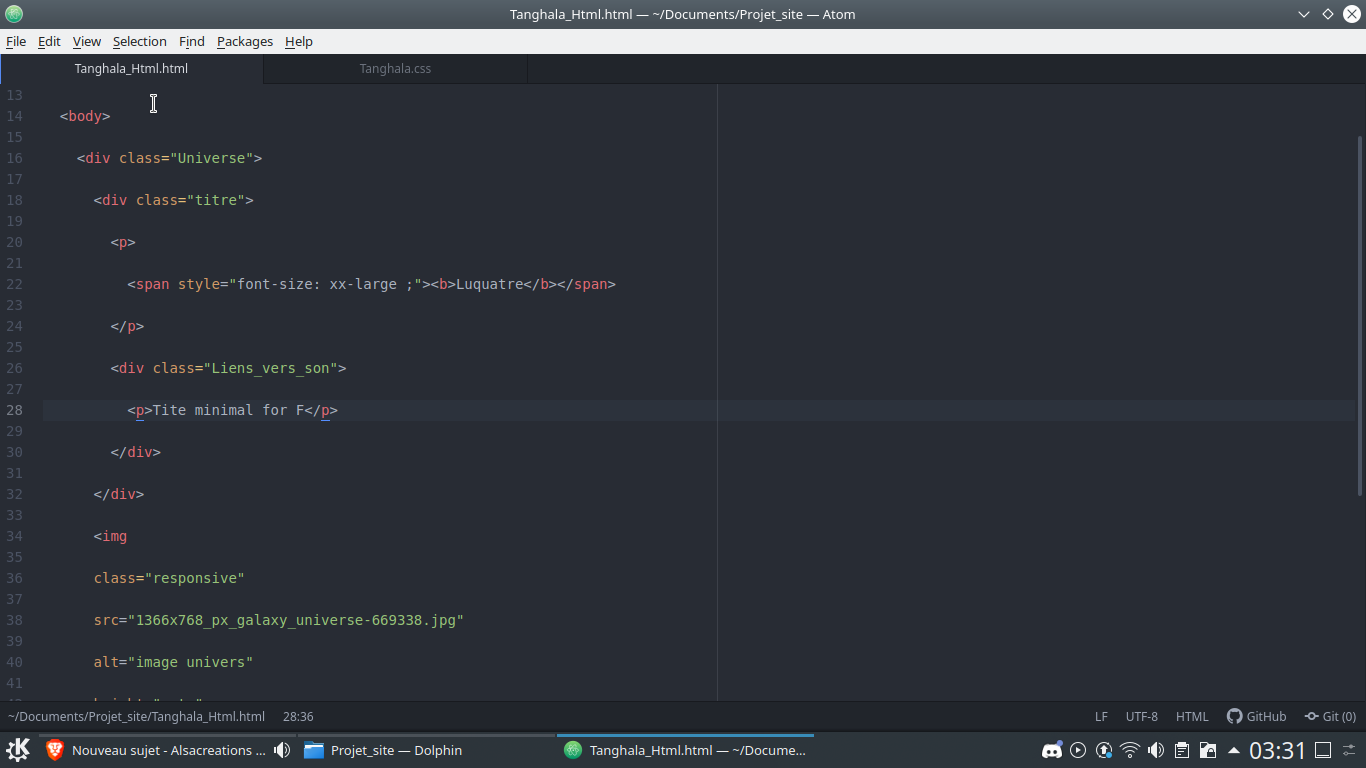Click the <img tag on line 34
1366x768 pixels.
(x=111, y=536)
